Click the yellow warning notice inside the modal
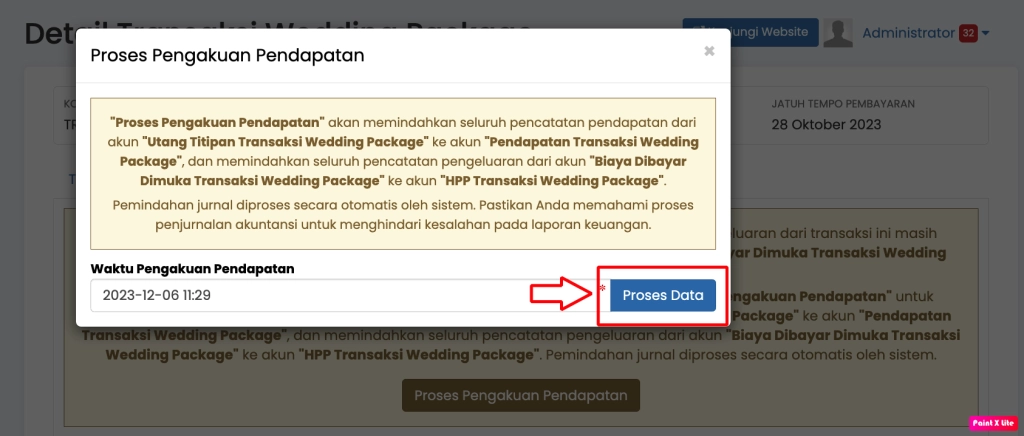Viewport: 1024px width, 436px height. click(403, 173)
